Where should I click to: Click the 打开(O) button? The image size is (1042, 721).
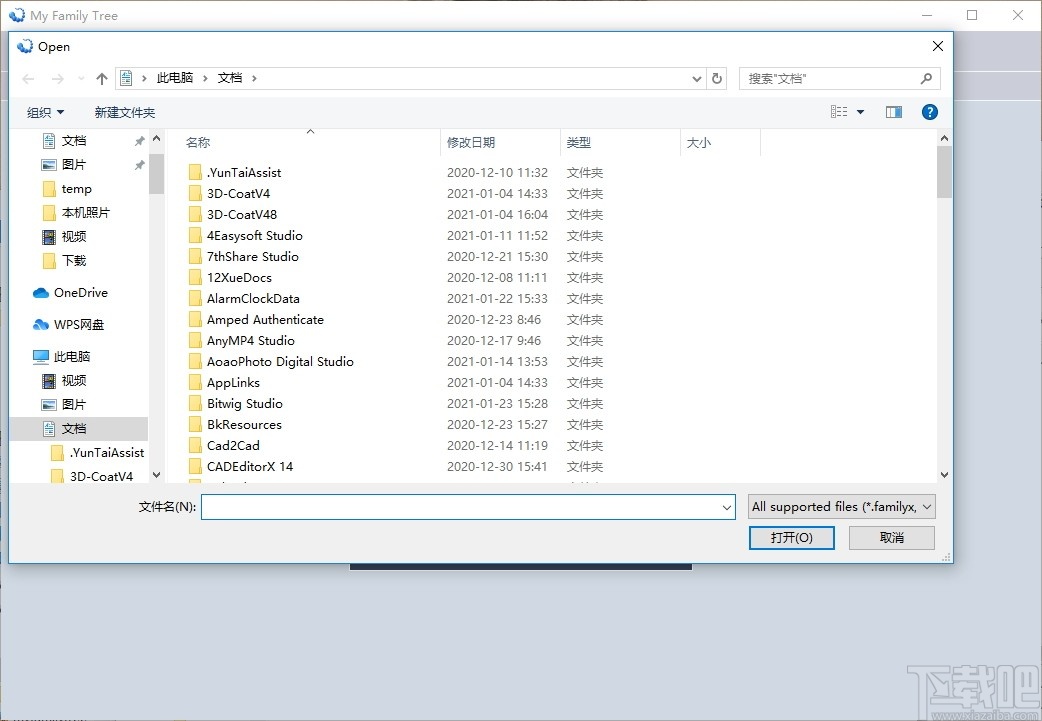791,538
